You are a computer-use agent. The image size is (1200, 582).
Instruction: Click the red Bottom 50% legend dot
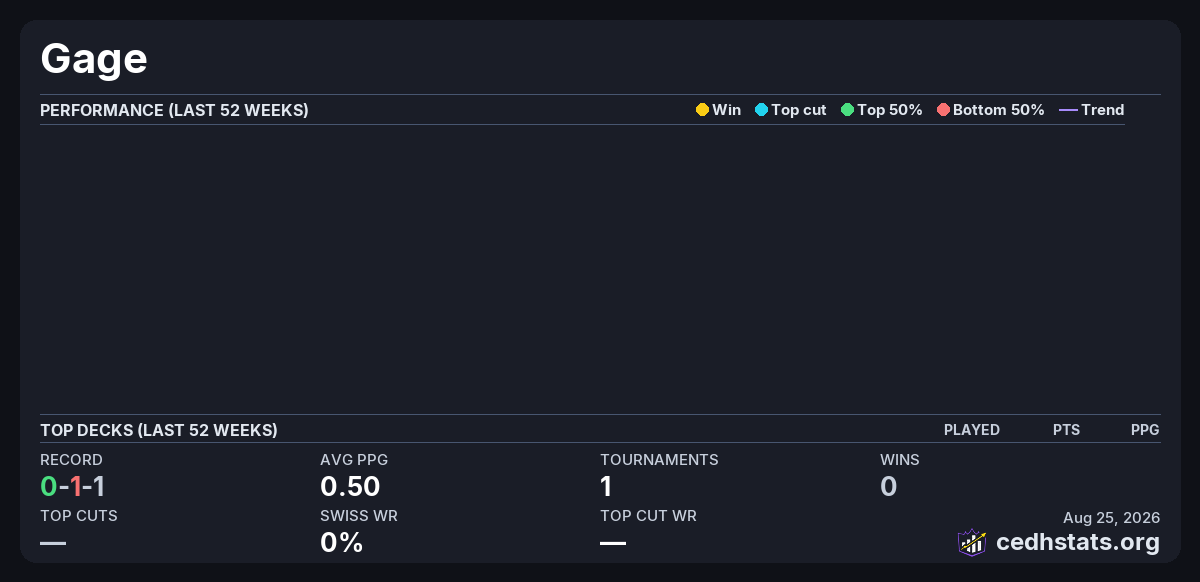[x=943, y=110]
